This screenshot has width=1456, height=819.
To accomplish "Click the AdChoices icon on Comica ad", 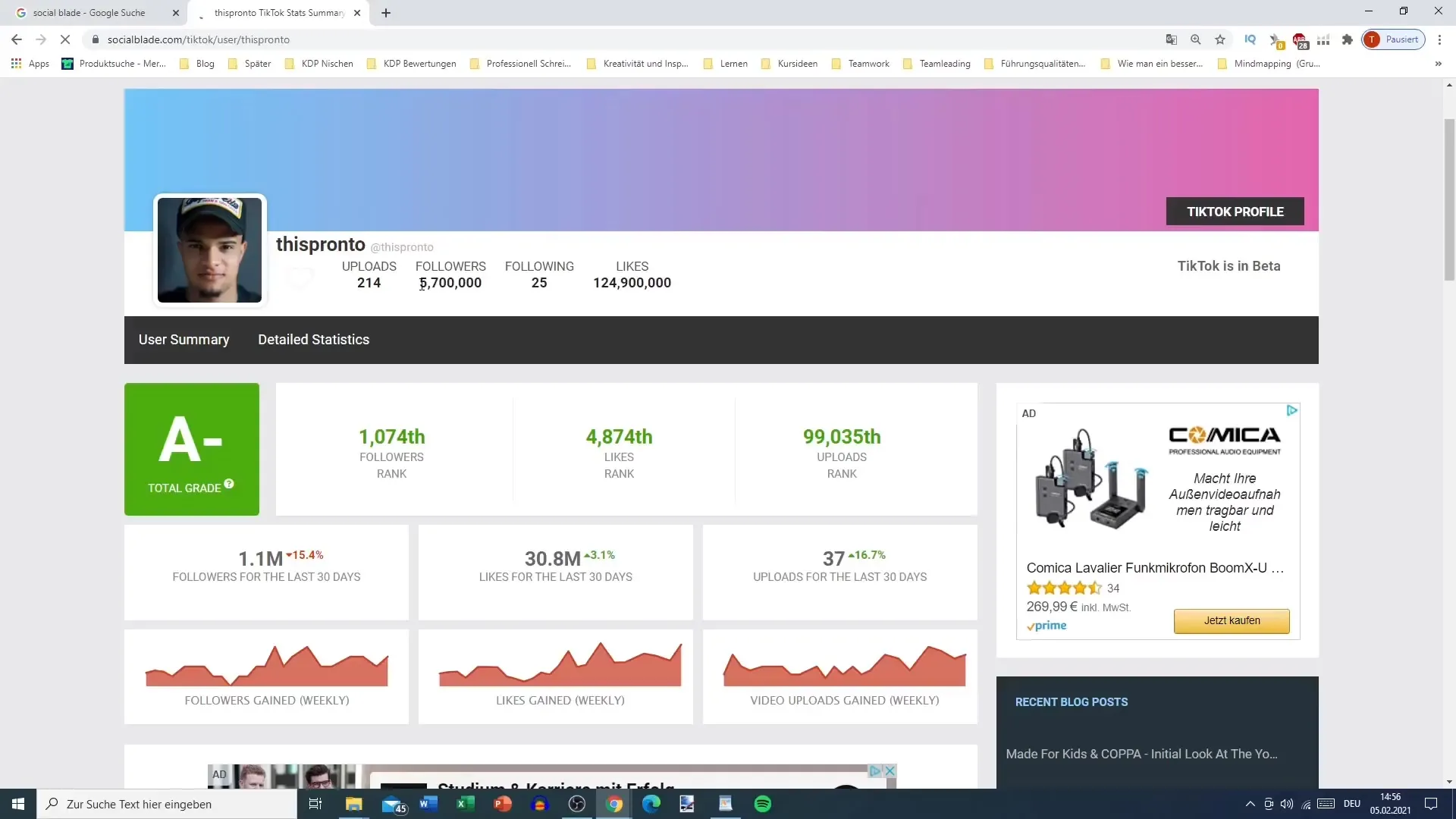I will coord(1292,410).
